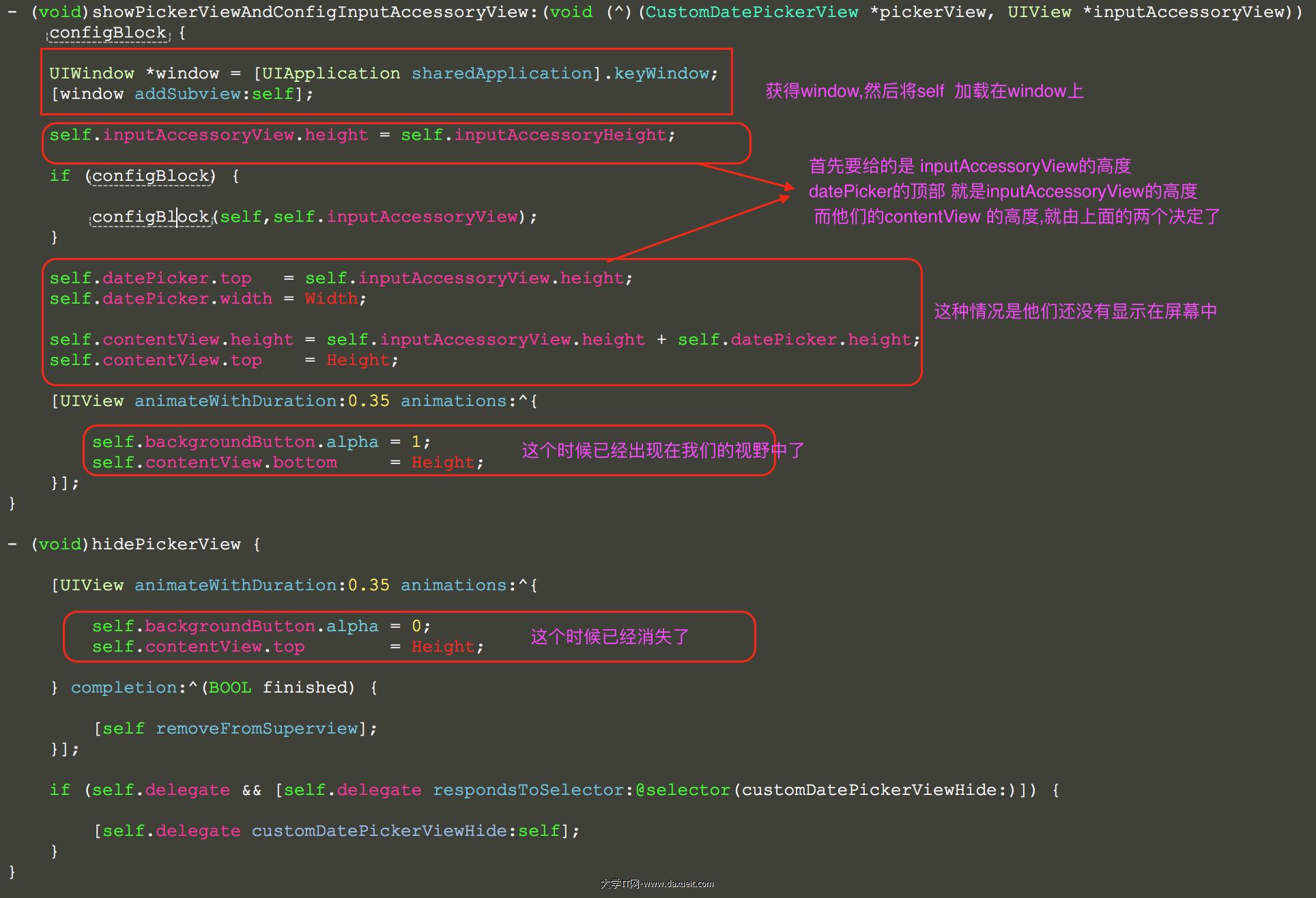
Task: Click the keyWindow property text
Action: point(661,74)
